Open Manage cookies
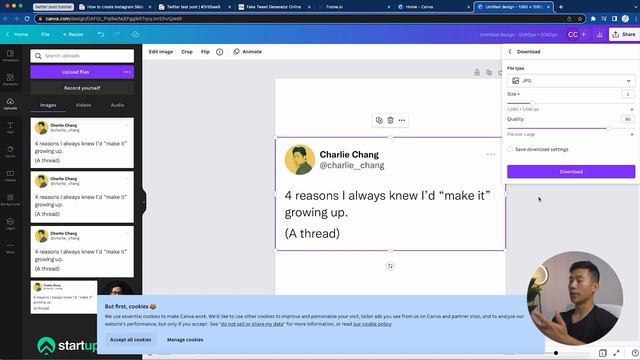This screenshot has width=640, height=360. [x=185, y=340]
